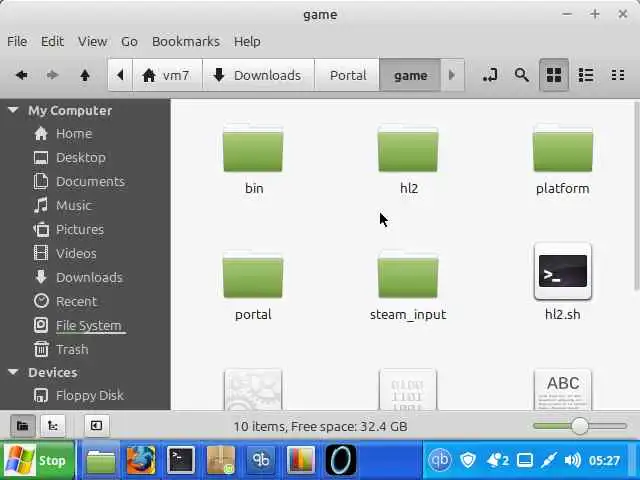Open Home in sidebar
The width and height of the screenshot is (640, 480).
click(x=73, y=134)
